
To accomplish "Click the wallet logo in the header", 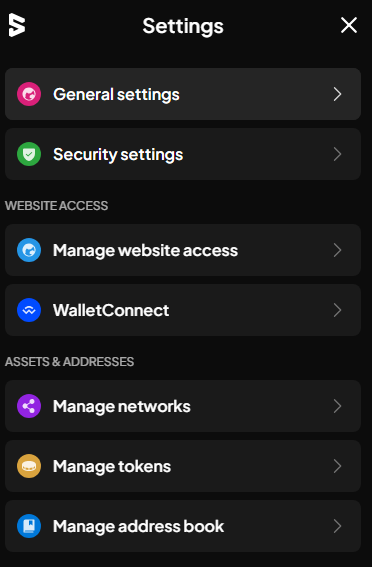I will coord(17,25).
